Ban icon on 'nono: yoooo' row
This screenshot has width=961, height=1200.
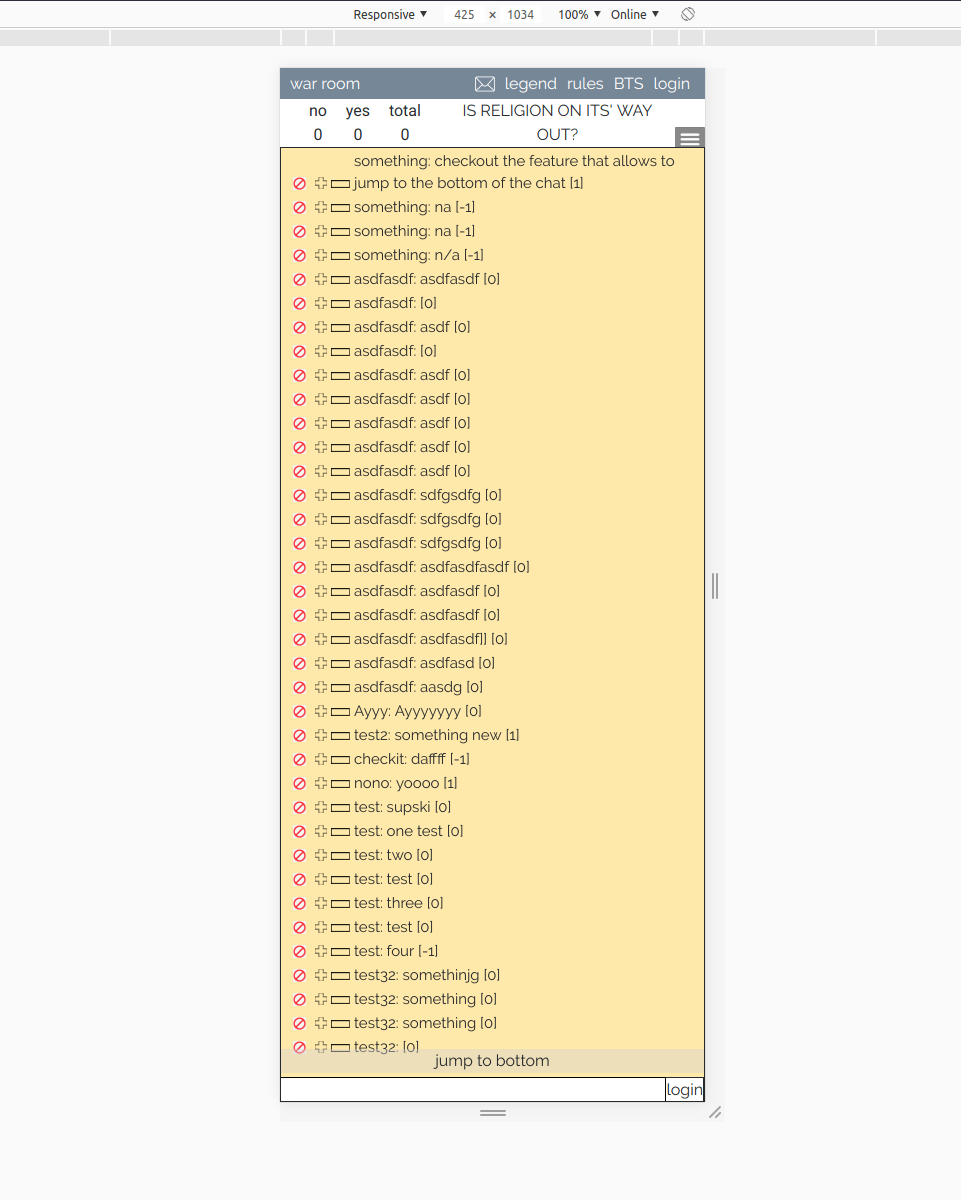[x=299, y=784]
